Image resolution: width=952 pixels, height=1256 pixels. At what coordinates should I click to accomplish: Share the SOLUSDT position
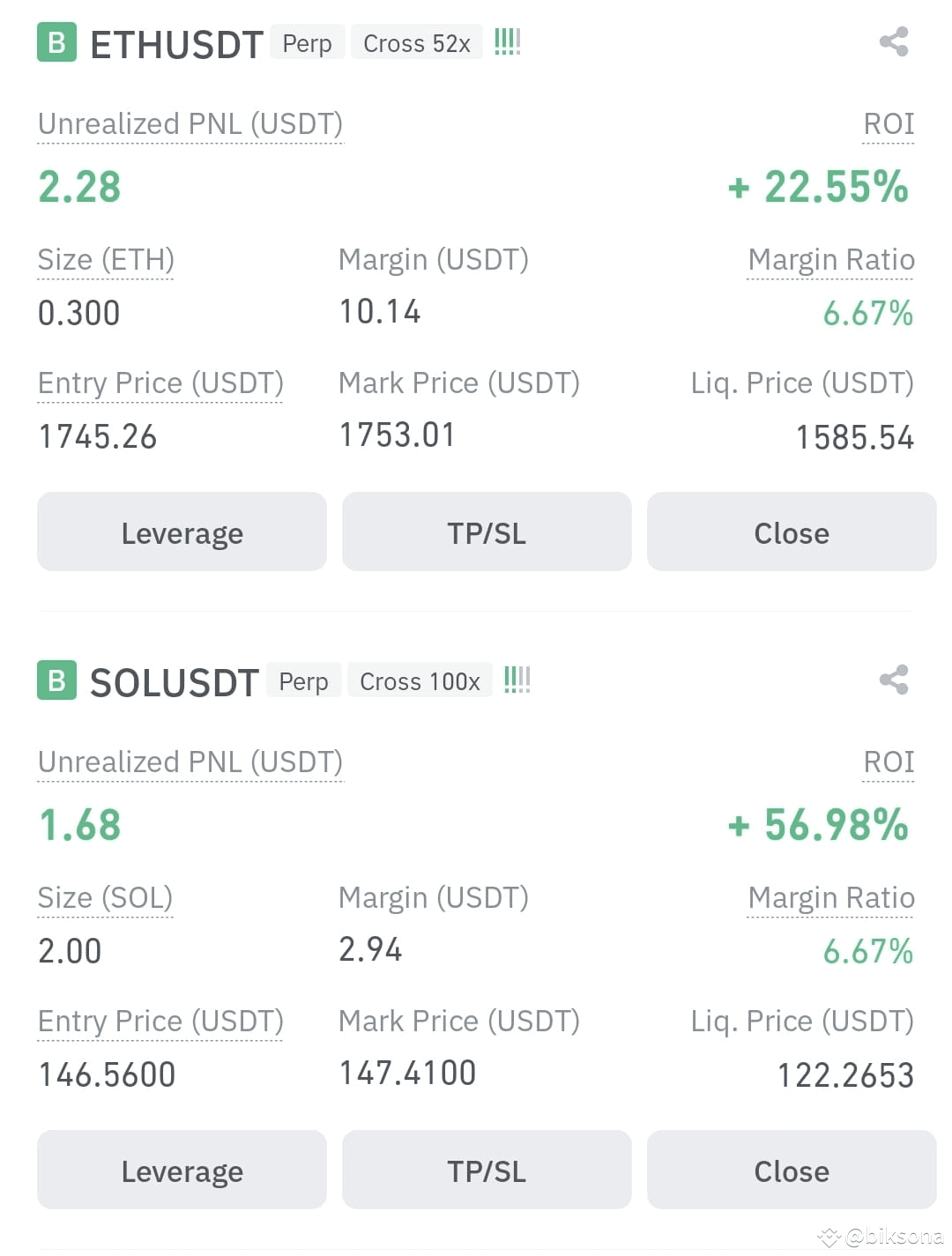894,680
